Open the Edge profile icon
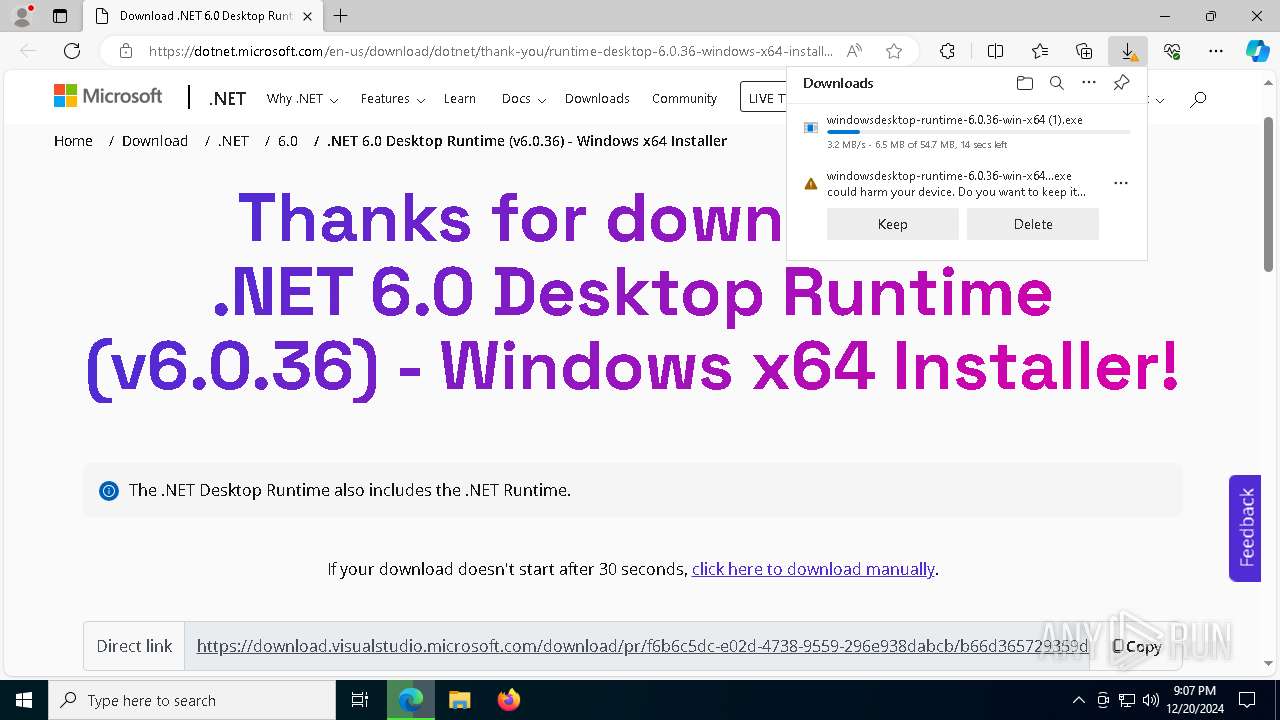The image size is (1280, 720). (x=22, y=16)
